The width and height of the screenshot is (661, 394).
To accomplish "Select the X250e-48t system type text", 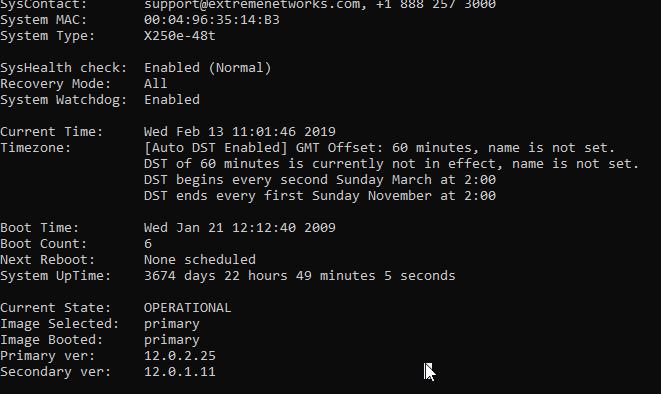I will tap(180, 36).
